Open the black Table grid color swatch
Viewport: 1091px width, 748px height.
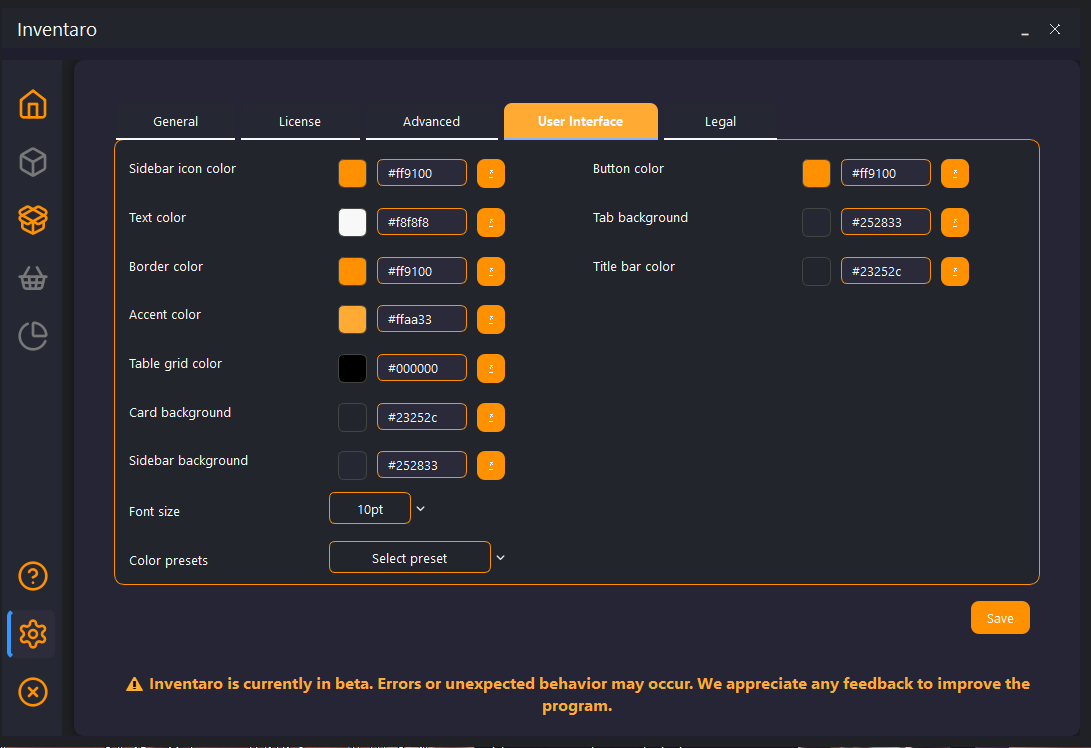click(x=352, y=368)
